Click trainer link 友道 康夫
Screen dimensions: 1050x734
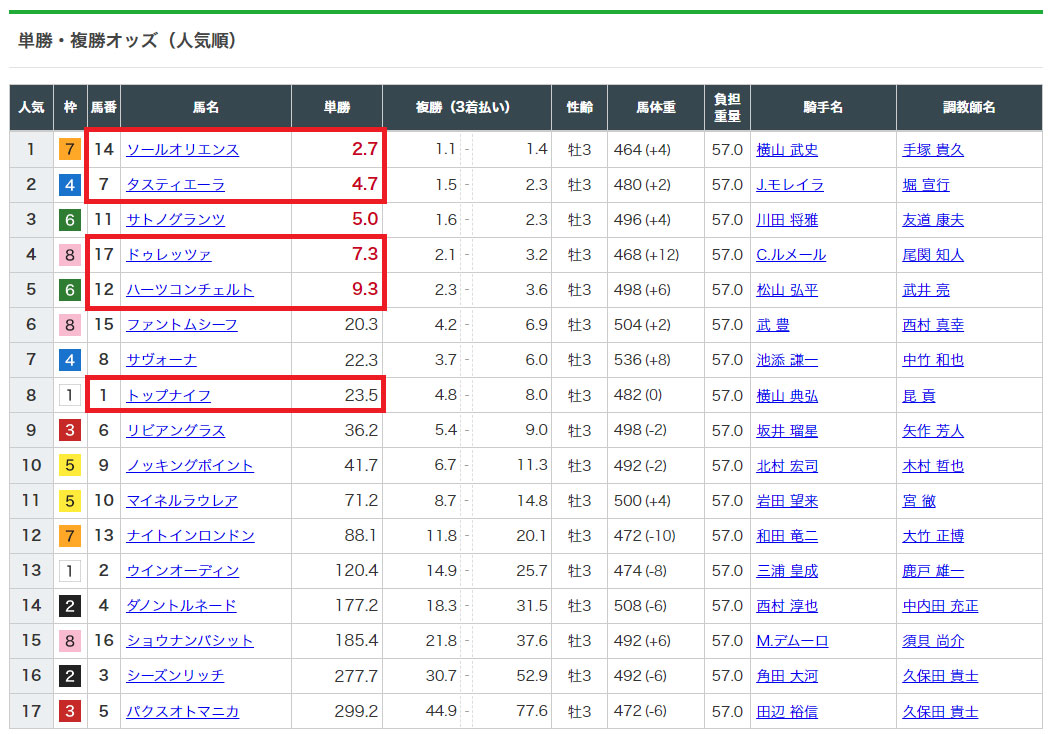(x=933, y=220)
